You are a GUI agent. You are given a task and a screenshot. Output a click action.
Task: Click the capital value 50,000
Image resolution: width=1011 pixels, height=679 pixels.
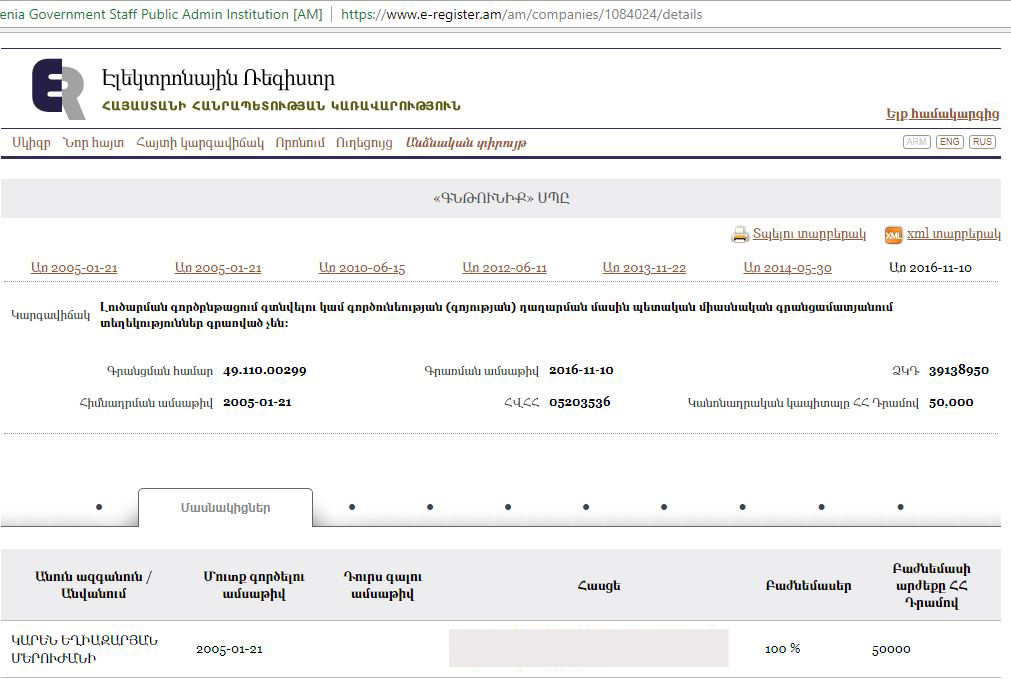[x=951, y=402]
